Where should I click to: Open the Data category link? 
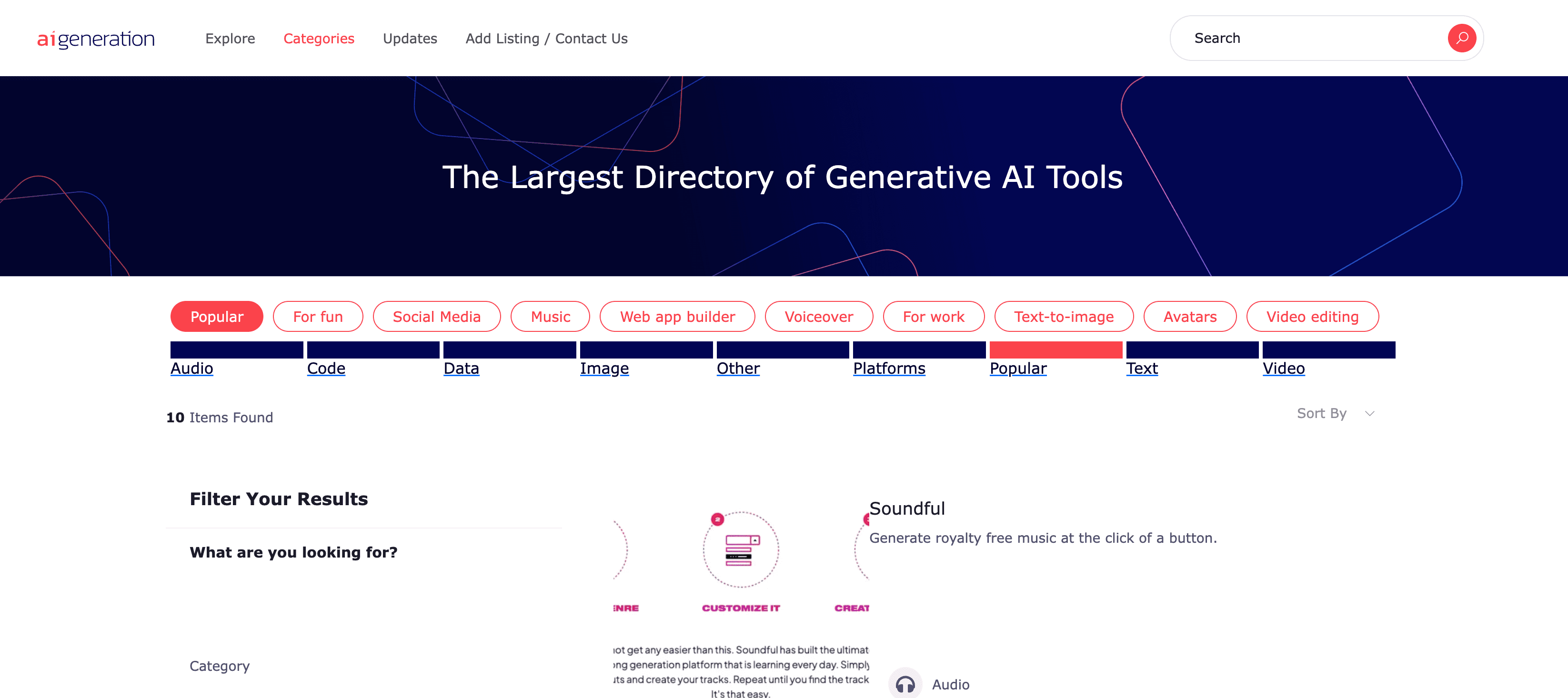pos(462,368)
